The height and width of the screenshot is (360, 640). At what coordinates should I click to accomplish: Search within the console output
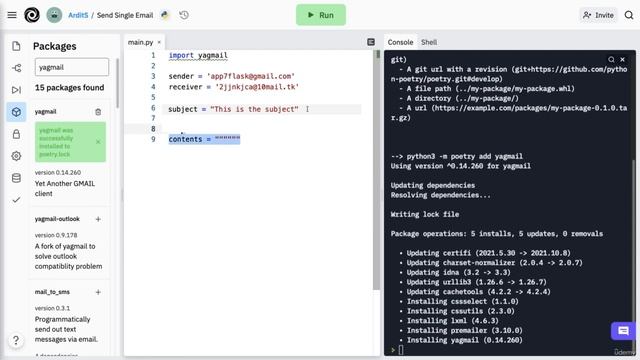611,60
